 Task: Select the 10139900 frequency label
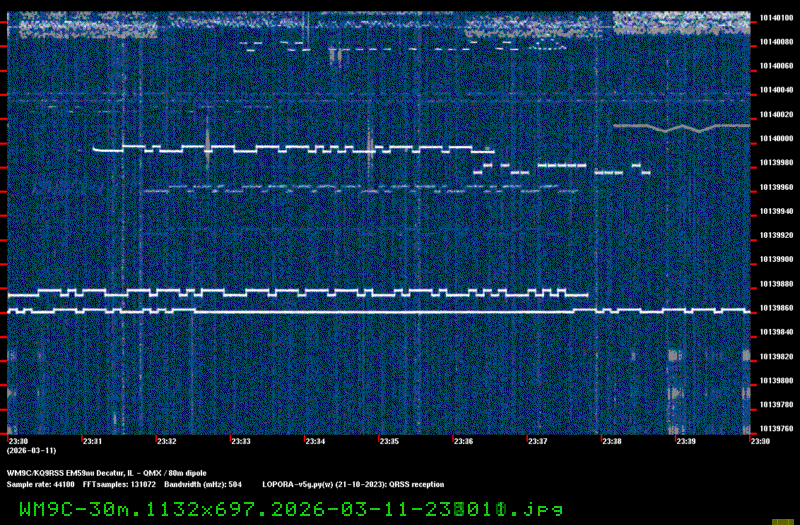click(x=776, y=260)
